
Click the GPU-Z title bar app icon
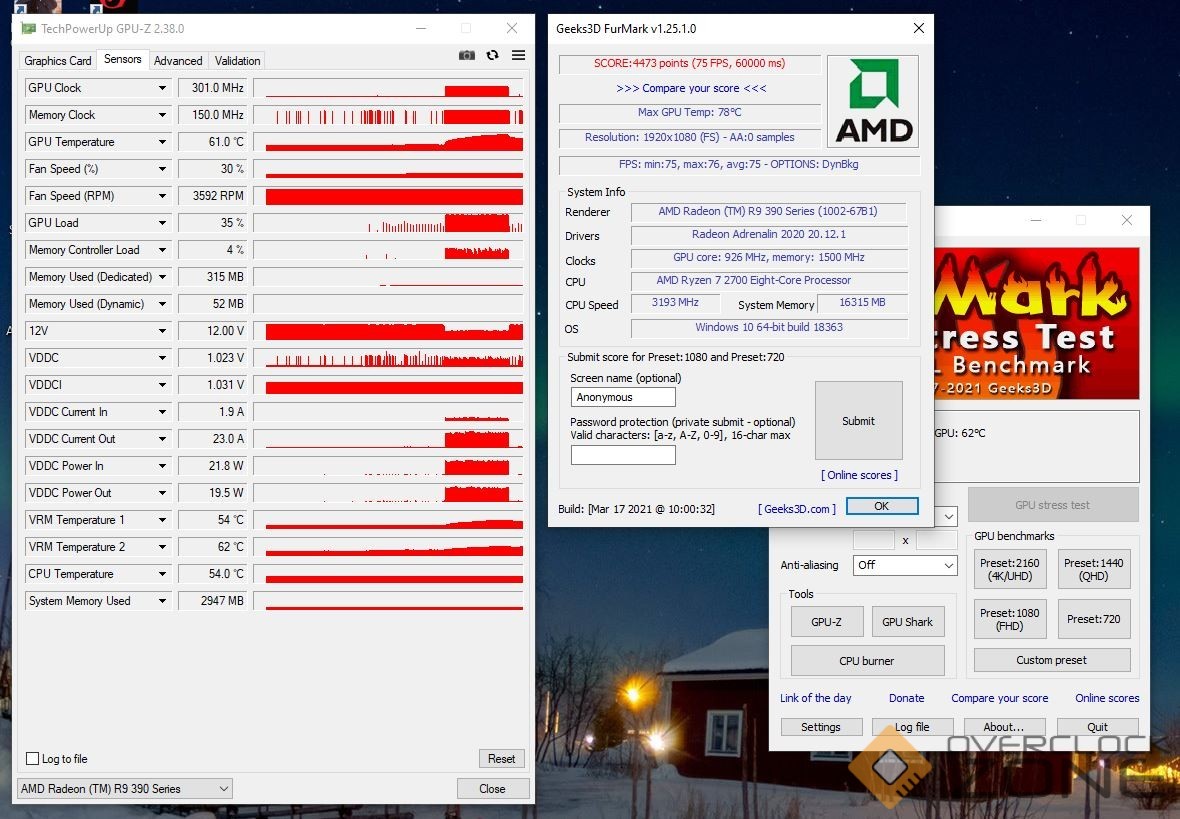tap(29, 29)
